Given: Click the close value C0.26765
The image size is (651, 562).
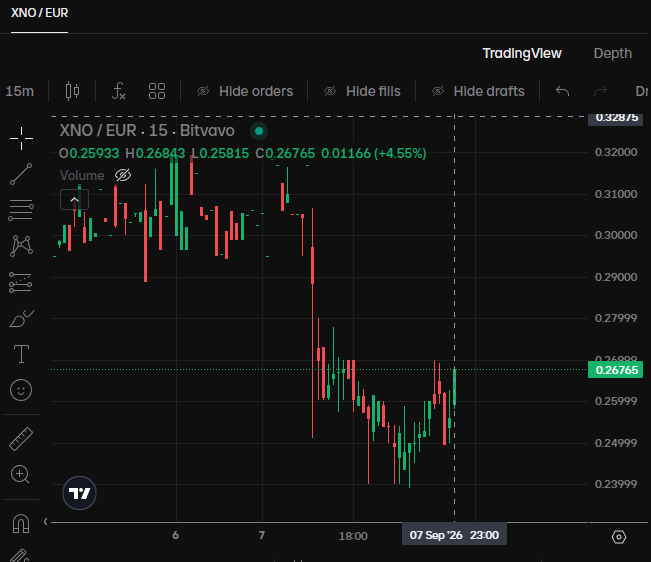Looking at the screenshot, I should point(285,154).
